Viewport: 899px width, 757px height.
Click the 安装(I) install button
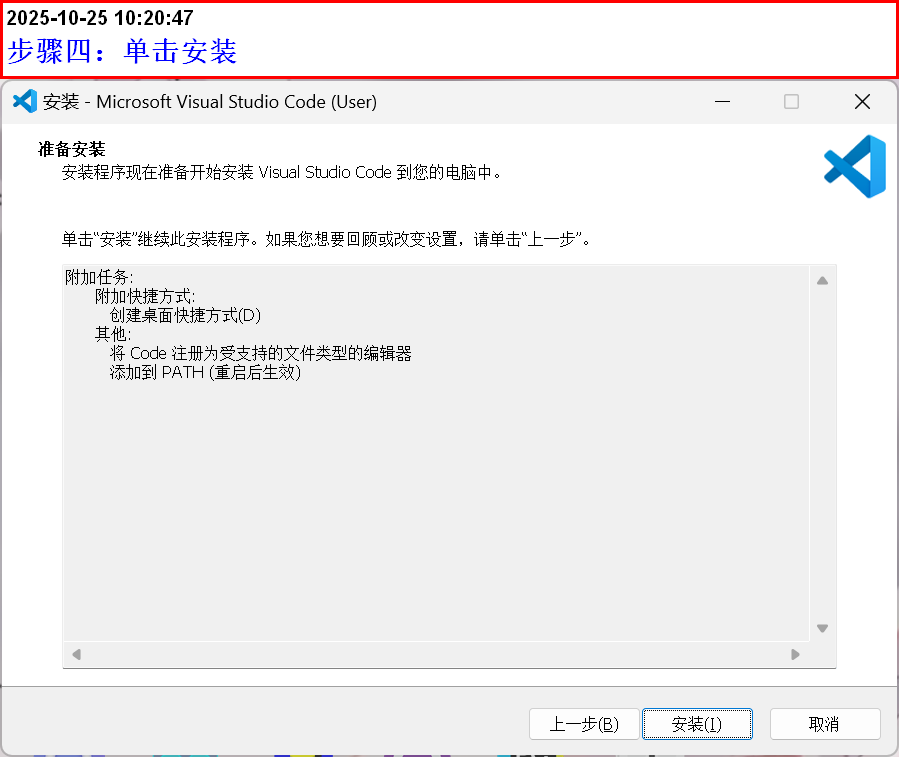pos(697,724)
